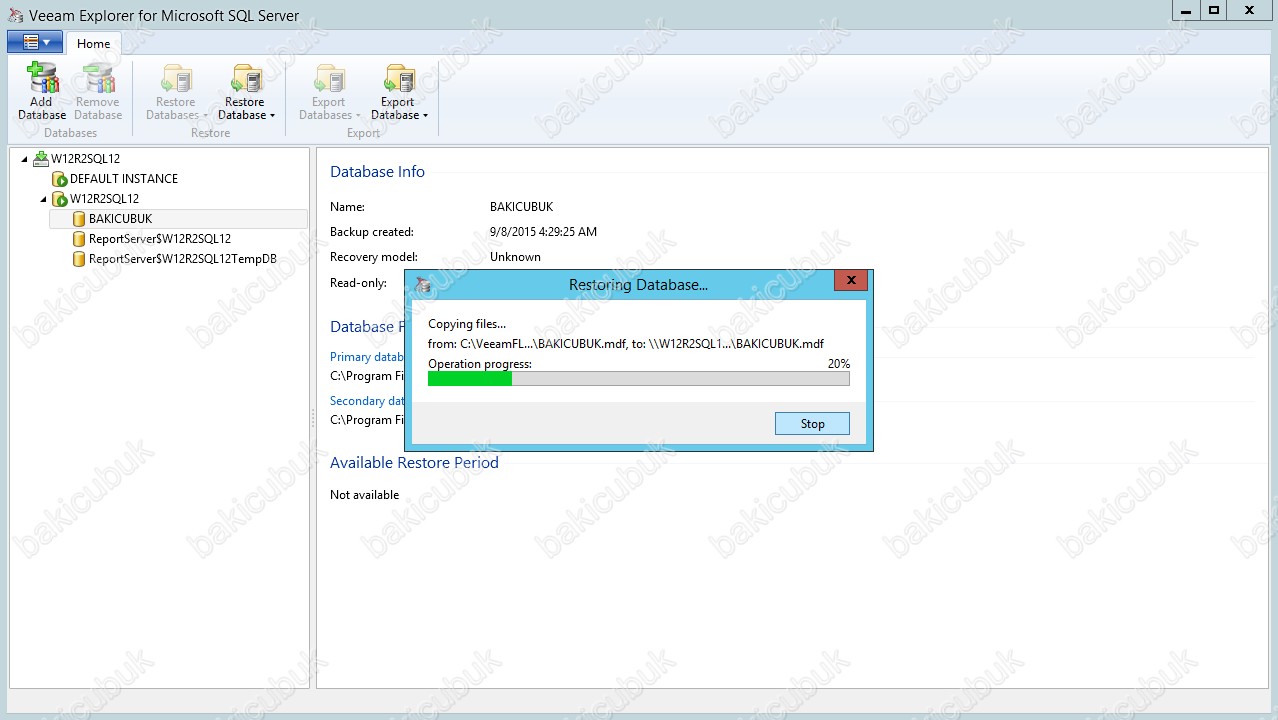The image size is (1278, 720).
Task: Click the greyed Export Databases icon
Action: coord(329,78)
